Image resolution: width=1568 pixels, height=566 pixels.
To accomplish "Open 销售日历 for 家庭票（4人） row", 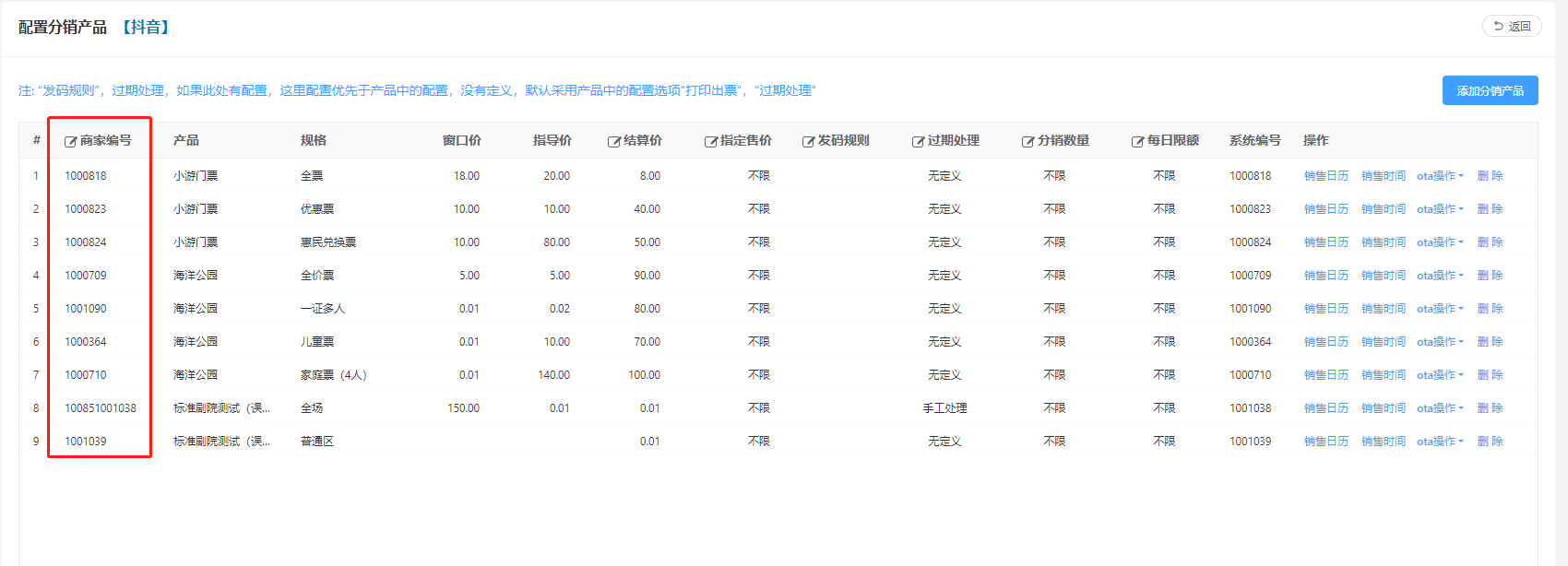I will pos(1325,375).
